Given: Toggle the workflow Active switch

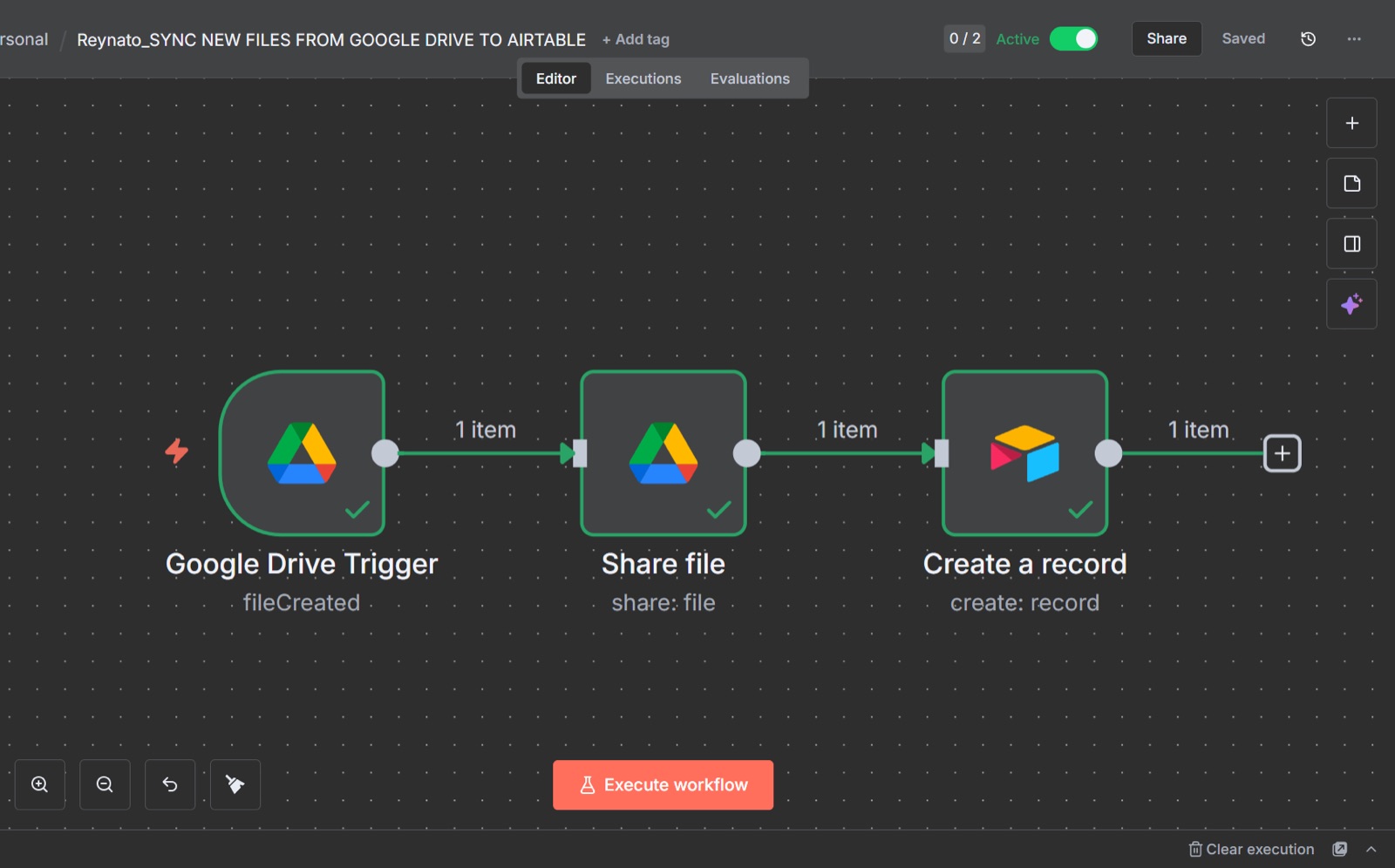Looking at the screenshot, I should click(1073, 38).
